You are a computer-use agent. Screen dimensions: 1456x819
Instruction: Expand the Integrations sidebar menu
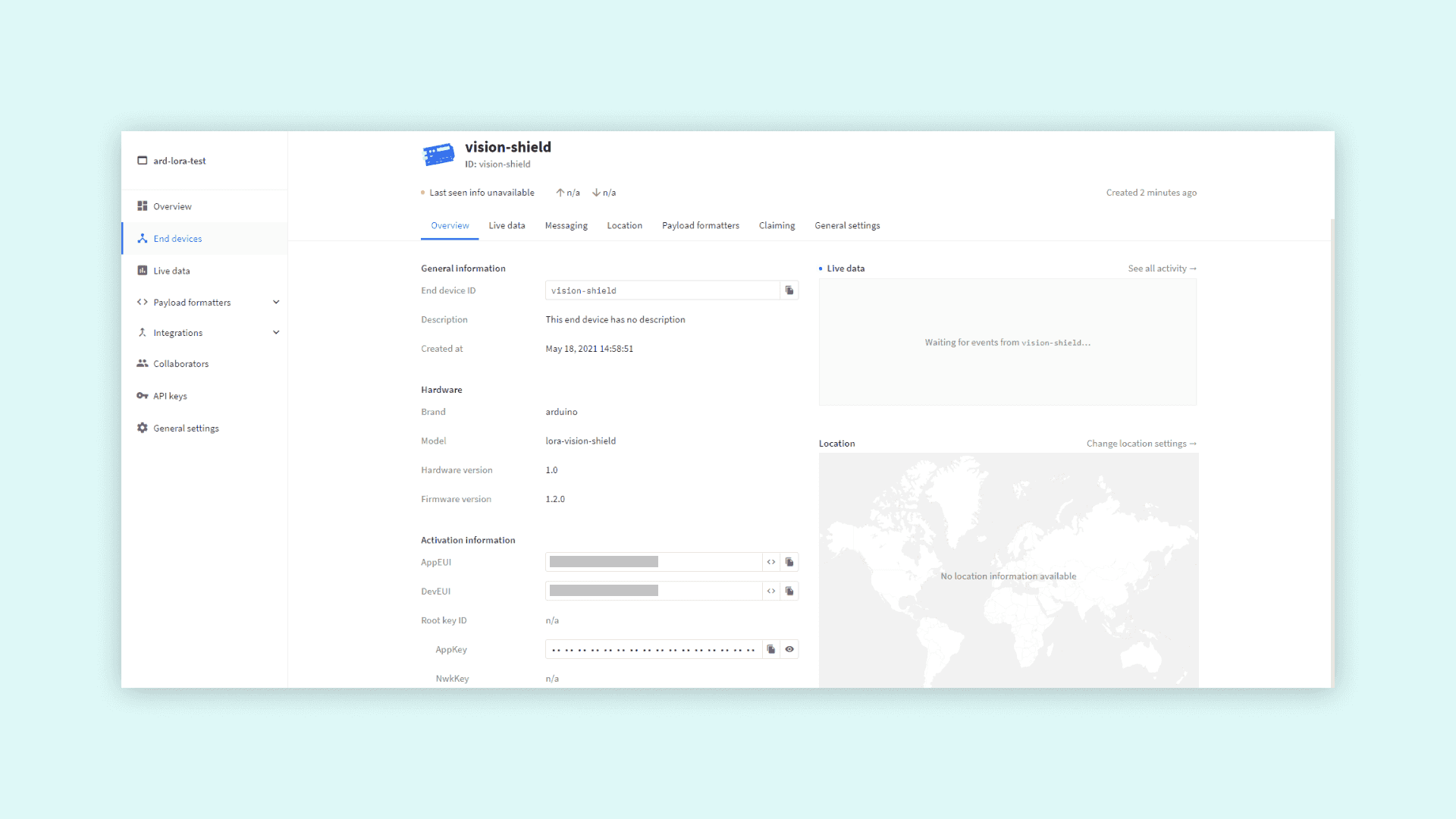276,332
